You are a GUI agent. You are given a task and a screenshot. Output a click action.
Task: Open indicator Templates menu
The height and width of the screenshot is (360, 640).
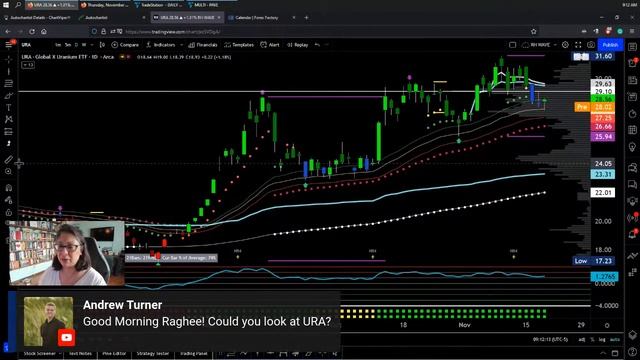tap(239, 45)
